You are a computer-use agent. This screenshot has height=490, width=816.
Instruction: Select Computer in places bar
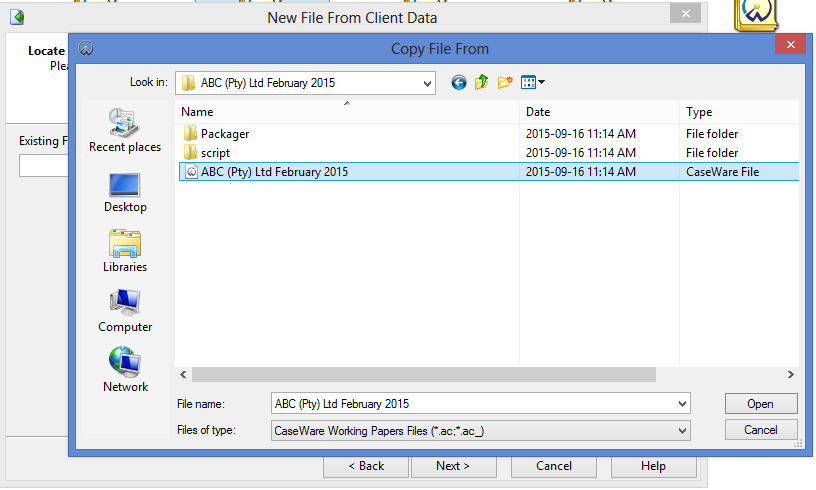[x=125, y=311]
